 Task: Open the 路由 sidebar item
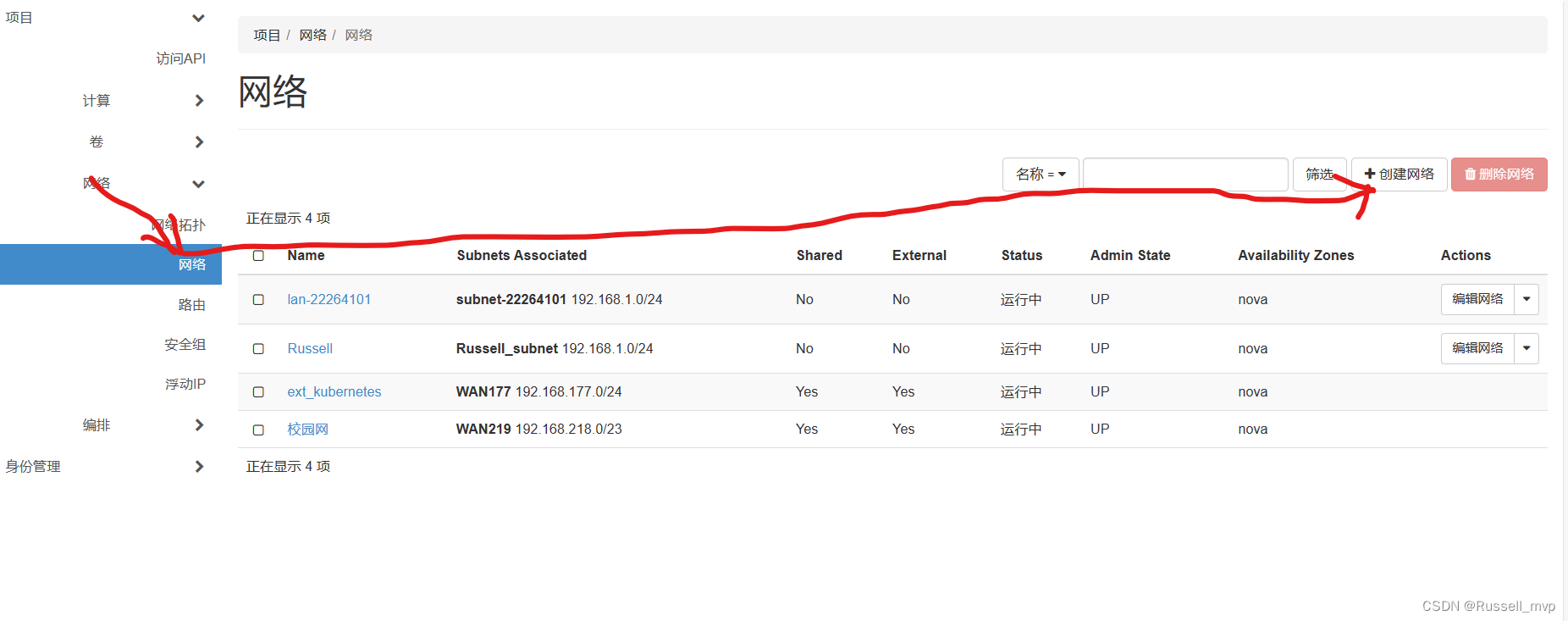(x=192, y=304)
